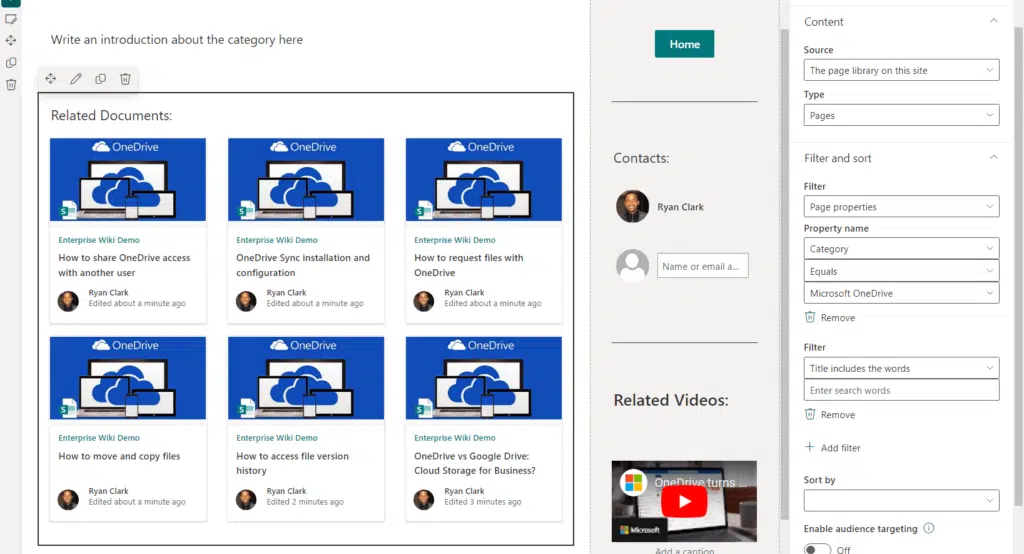Screen dimensions: 1024x554
Task: Open the Microsoft OneDrive value dropdown
Action: click(901, 293)
